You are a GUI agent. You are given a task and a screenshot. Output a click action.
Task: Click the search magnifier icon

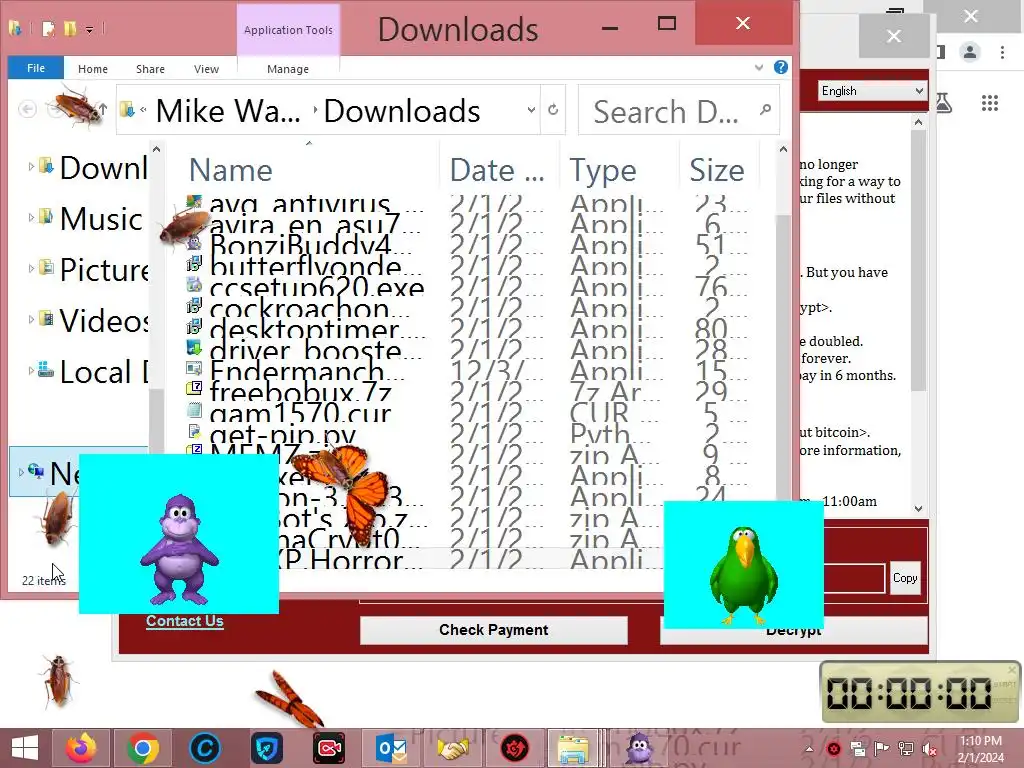click(765, 110)
